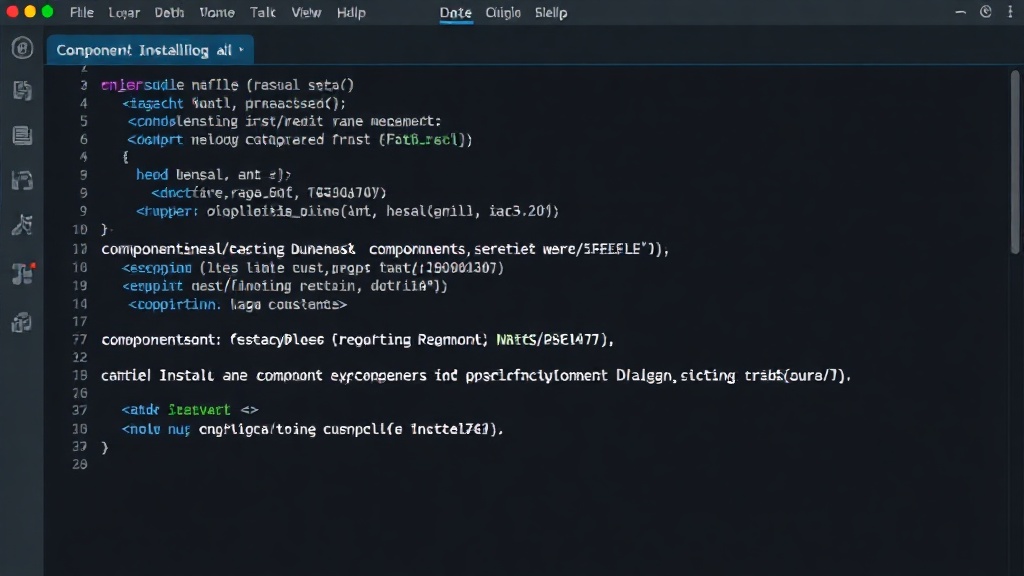Click the "<escopinn" code line

(313, 268)
